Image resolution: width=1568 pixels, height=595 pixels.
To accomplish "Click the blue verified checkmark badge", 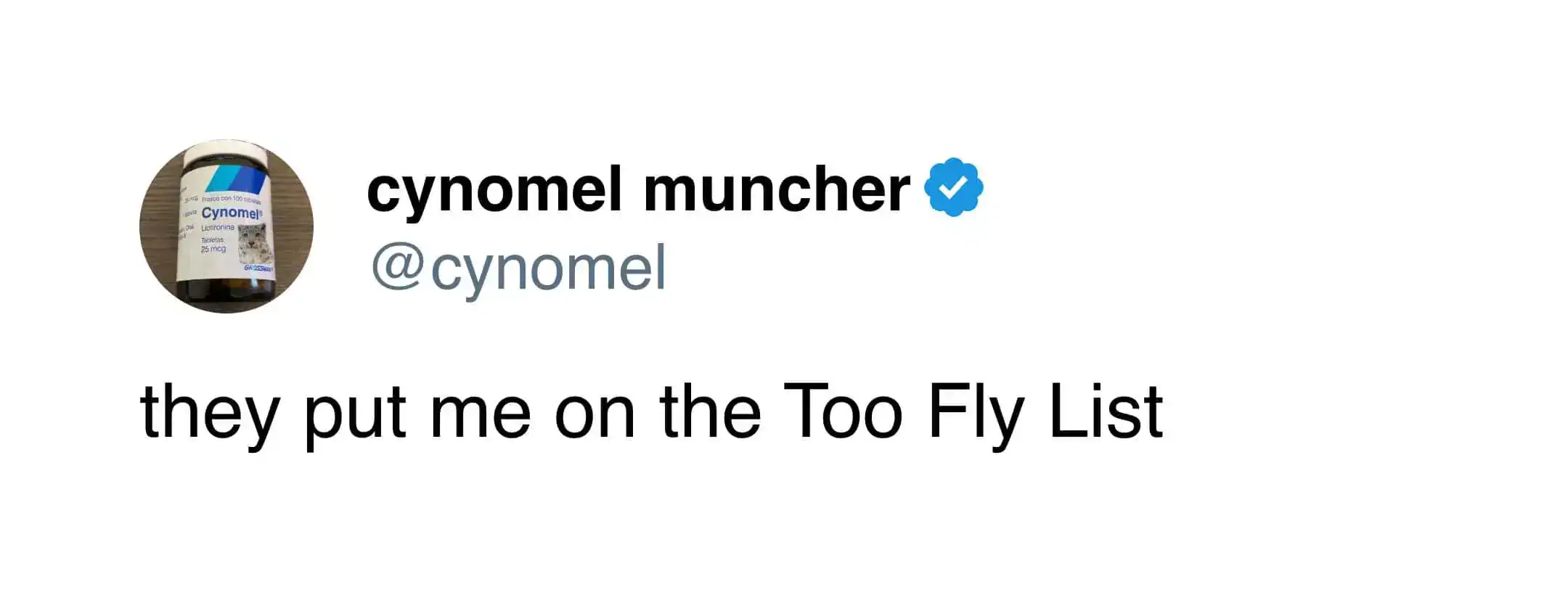I will coord(953,187).
